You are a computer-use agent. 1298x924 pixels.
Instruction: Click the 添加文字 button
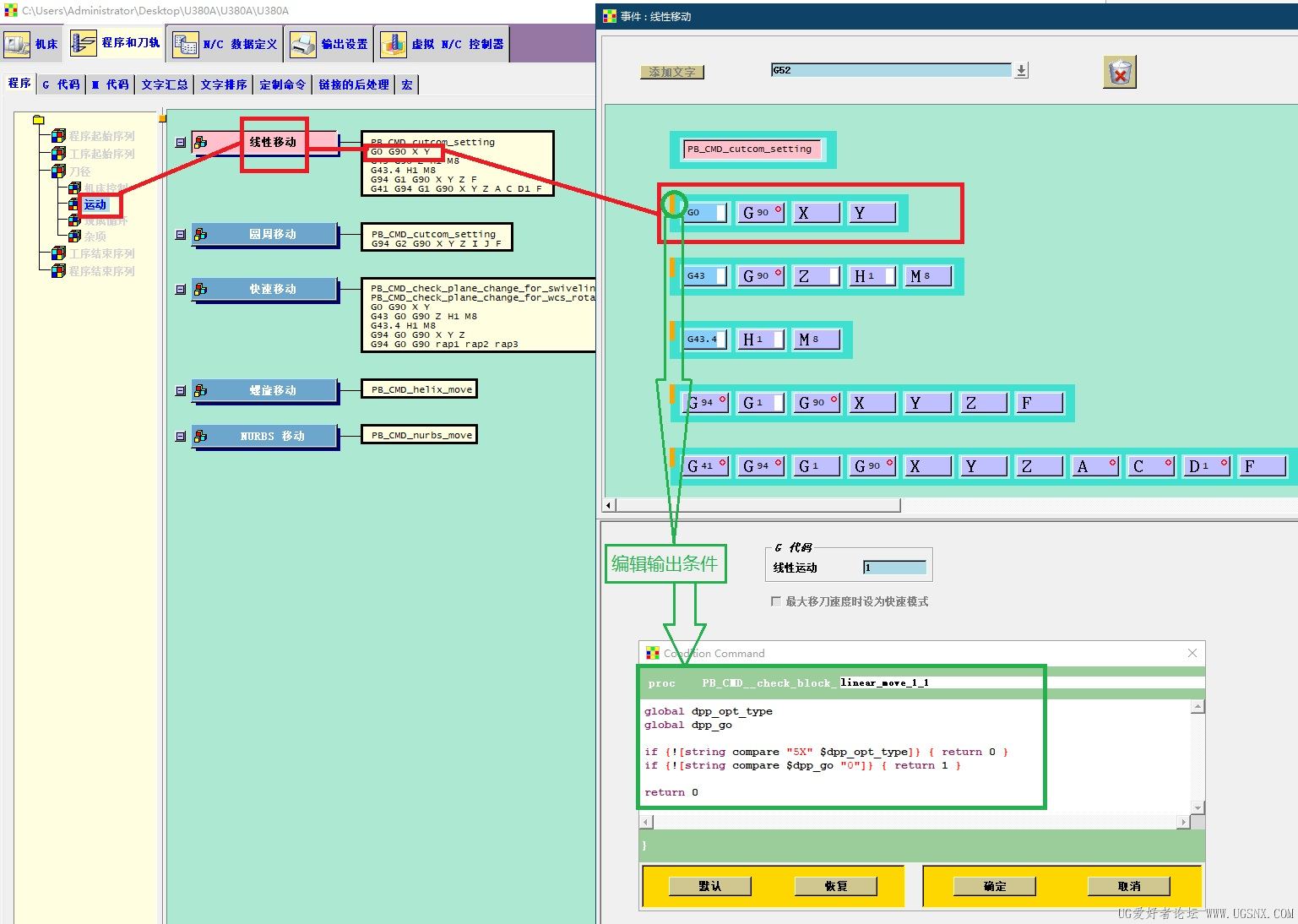click(672, 73)
